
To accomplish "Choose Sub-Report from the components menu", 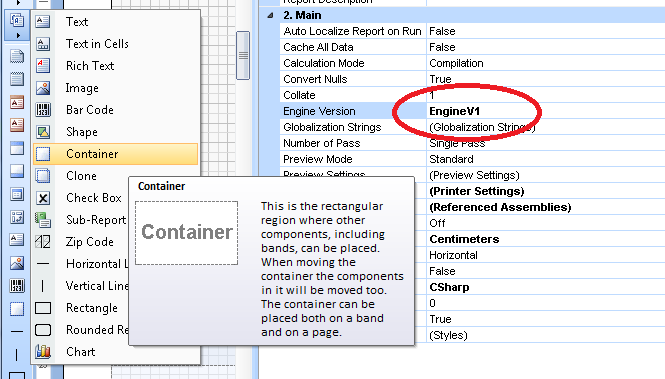I will (x=81, y=220).
